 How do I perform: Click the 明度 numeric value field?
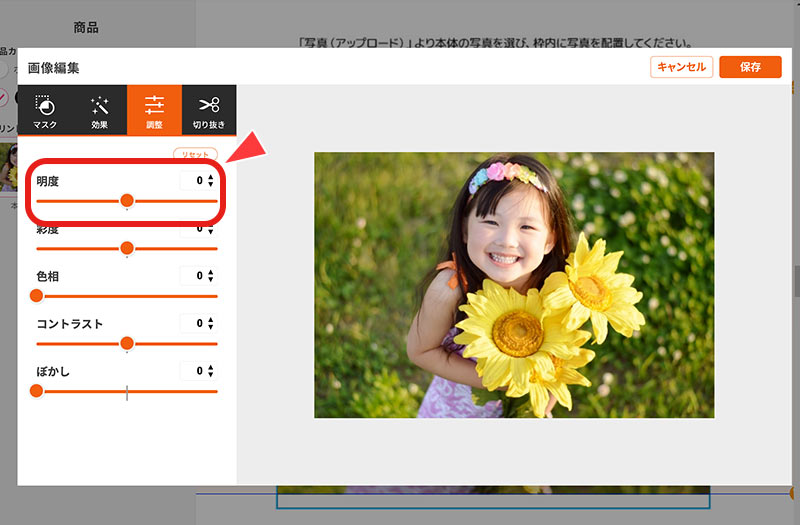[195, 181]
